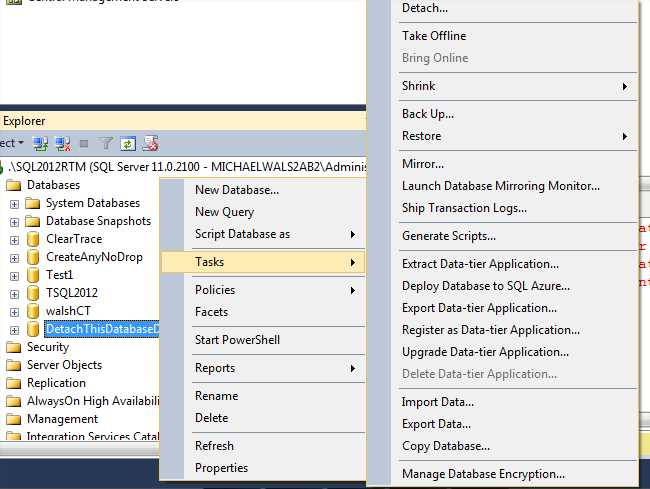
Task: Open the Reports submenu
Action: (x=263, y=368)
